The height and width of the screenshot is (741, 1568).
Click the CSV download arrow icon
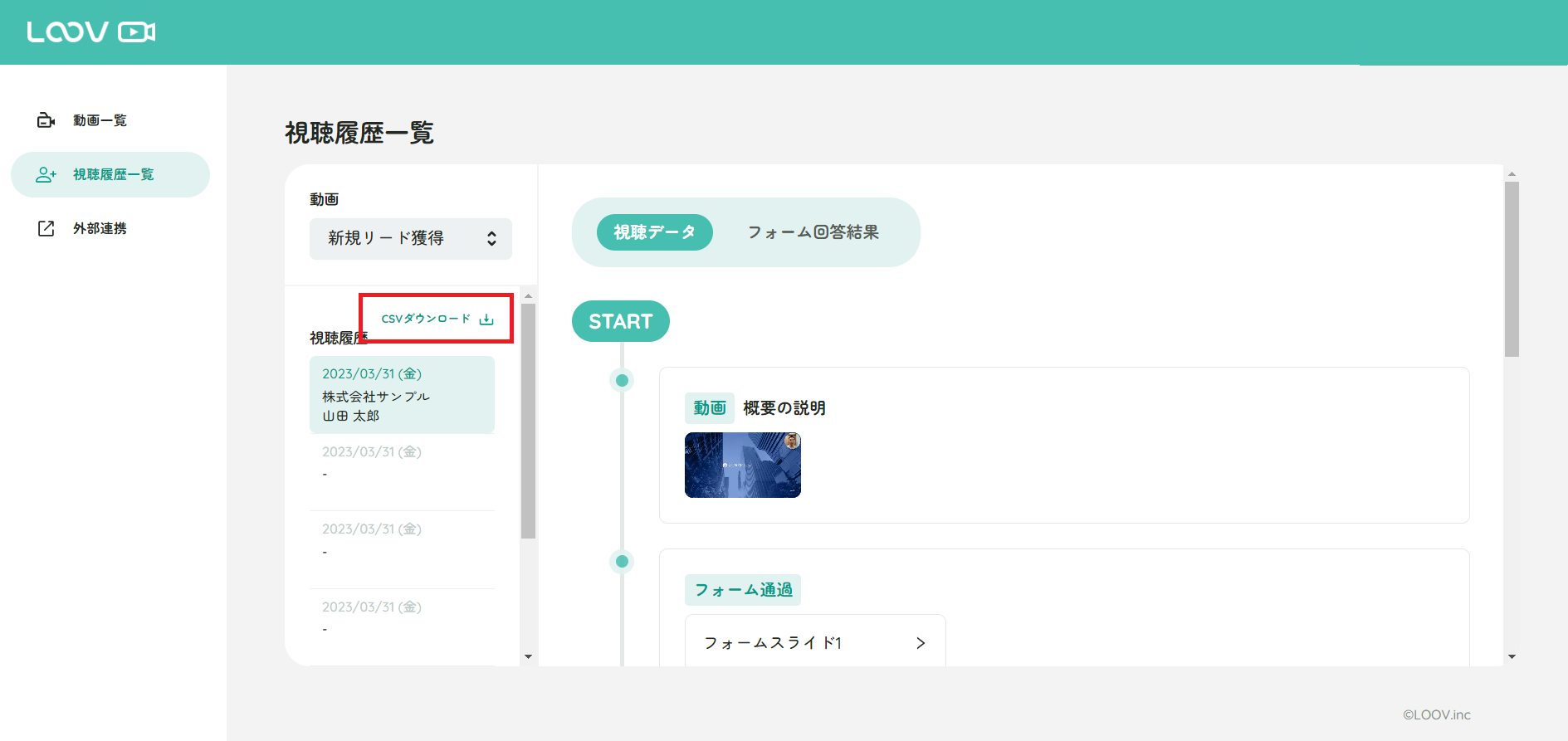(486, 319)
